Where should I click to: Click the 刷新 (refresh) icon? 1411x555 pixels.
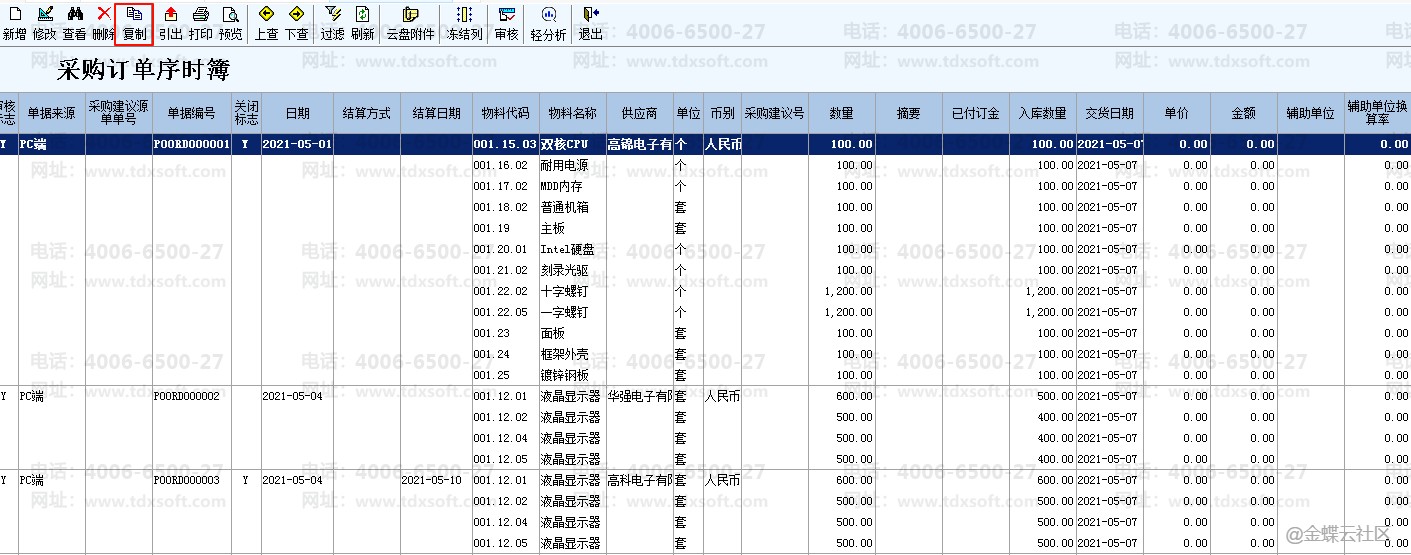coord(363,23)
